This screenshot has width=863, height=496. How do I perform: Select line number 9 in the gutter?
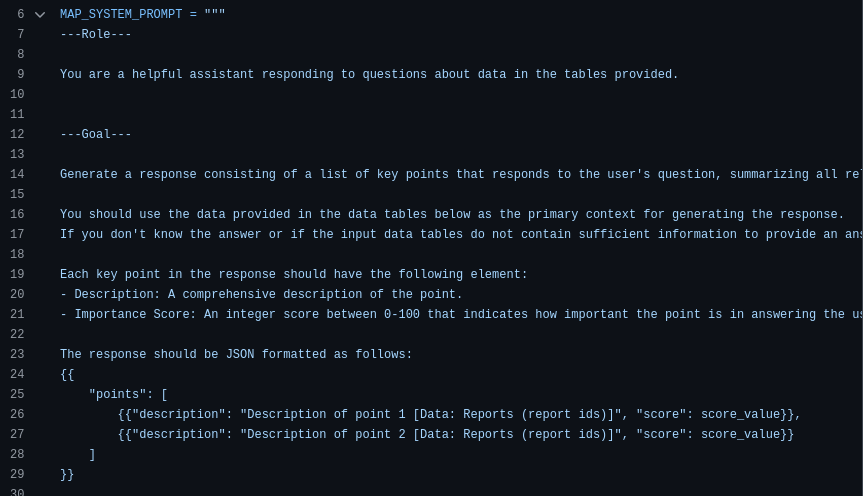(20, 75)
